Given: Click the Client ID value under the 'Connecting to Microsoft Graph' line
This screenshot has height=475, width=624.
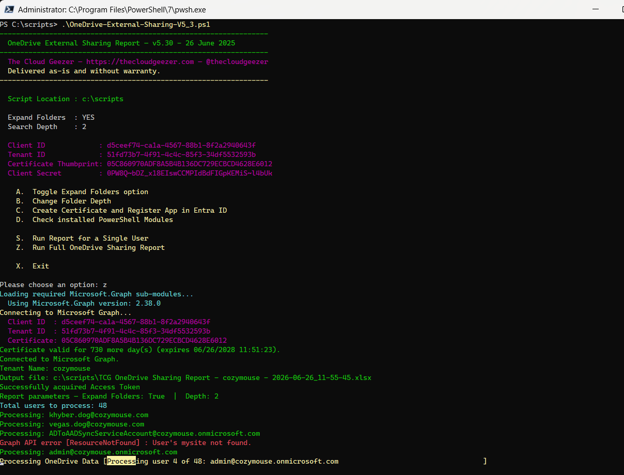Looking at the screenshot, I should (x=136, y=322).
